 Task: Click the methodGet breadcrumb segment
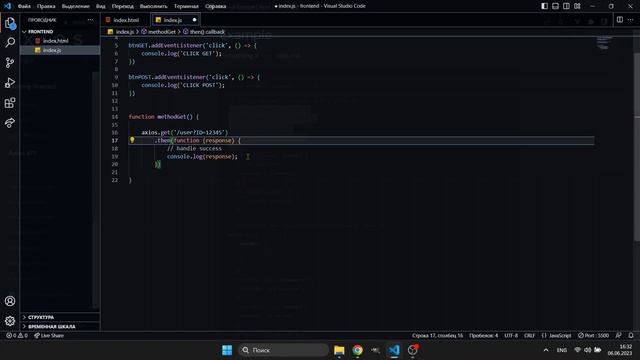click(159, 31)
